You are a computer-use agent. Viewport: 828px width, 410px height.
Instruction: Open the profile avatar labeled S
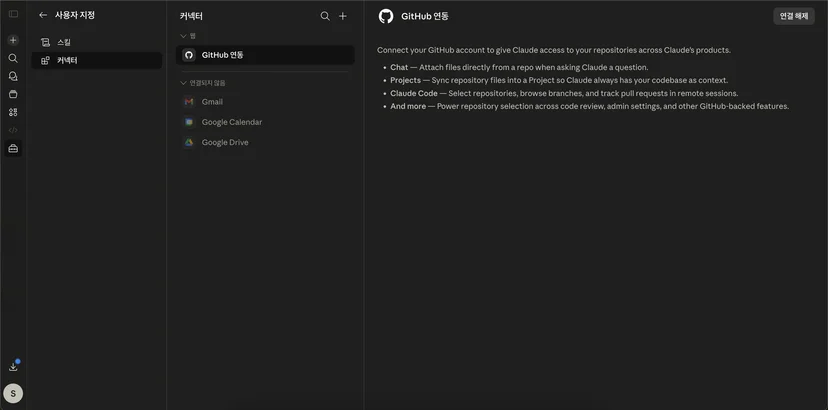[13, 393]
